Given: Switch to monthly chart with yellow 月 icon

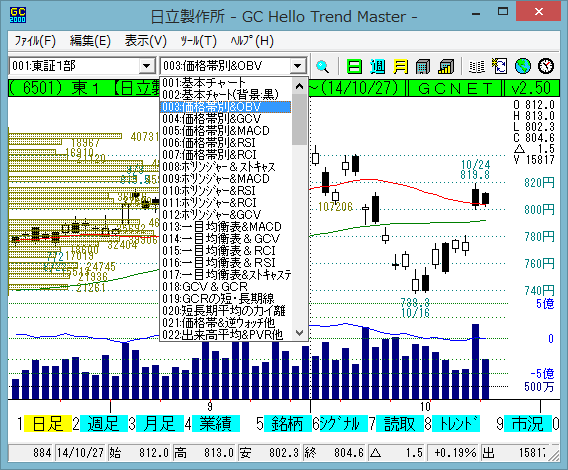Looking at the screenshot, I should pos(400,66).
